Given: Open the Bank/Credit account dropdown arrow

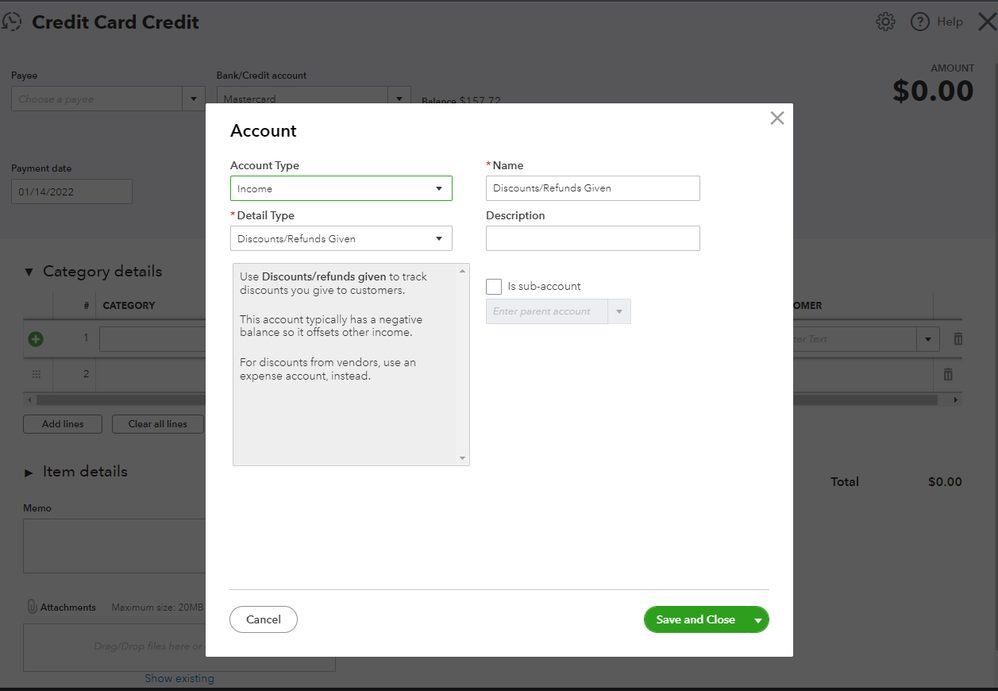Looking at the screenshot, I should [399, 98].
